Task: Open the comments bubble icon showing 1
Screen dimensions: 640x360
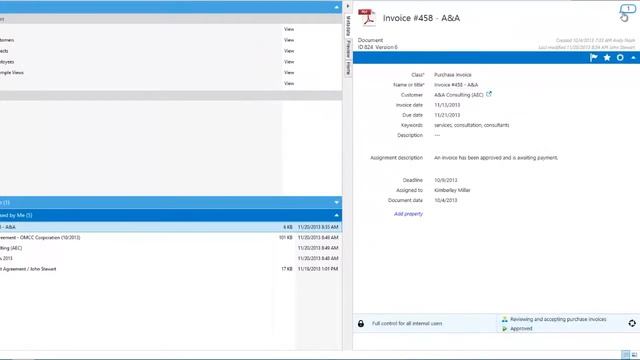Action: click(x=627, y=9)
